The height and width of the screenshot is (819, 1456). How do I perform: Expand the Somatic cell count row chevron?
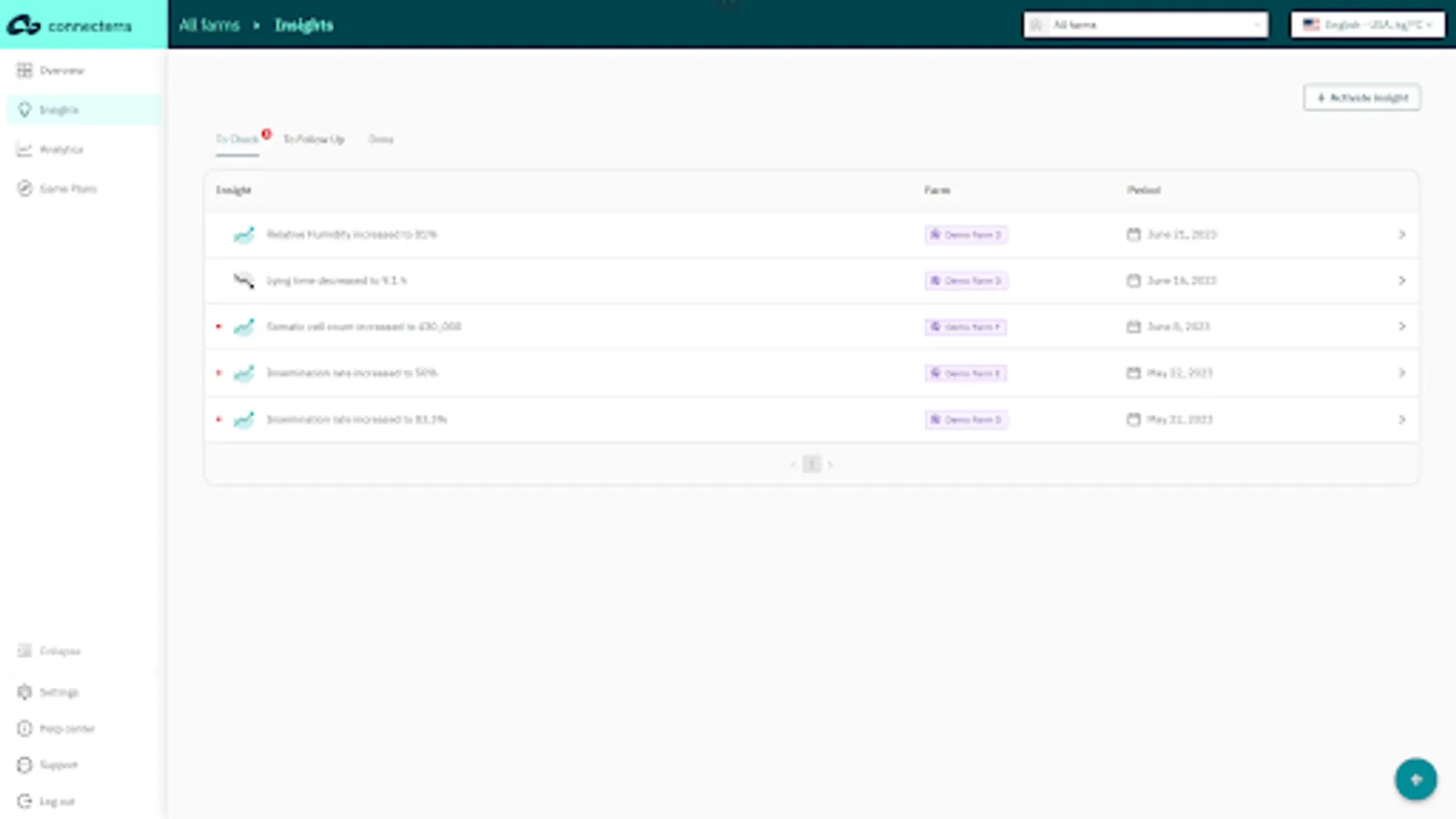click(x=1401, y=327)
